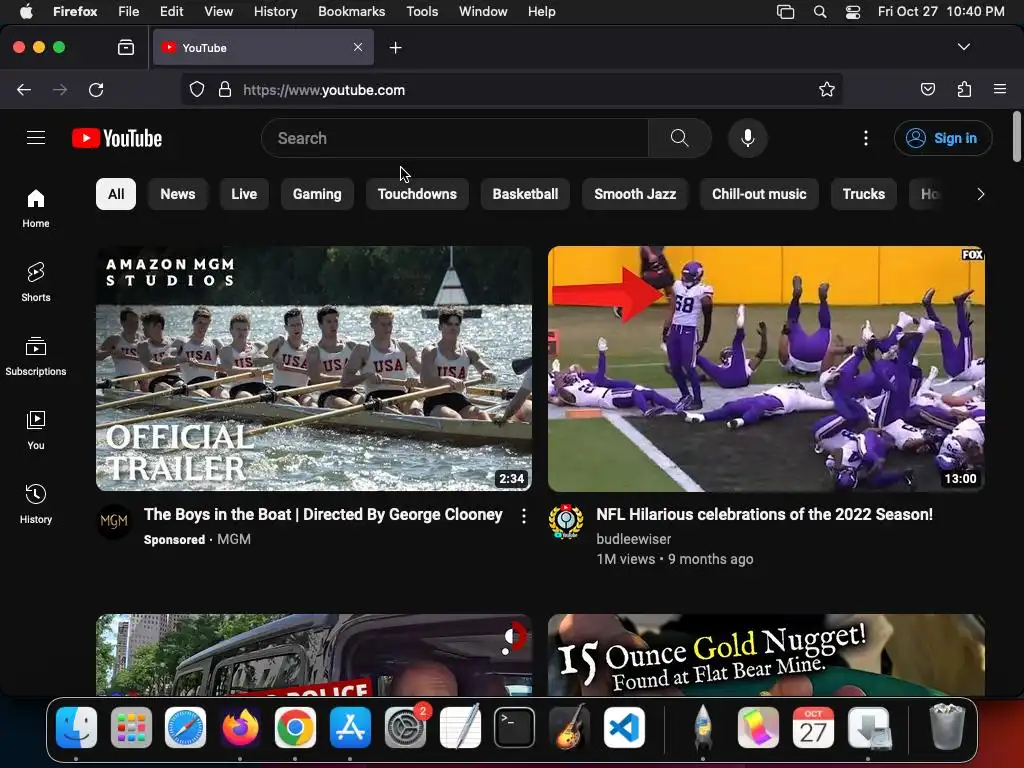This screenshot has height=768, width=1024.
Task: Open History in sidebar
Action: point(36,504)
